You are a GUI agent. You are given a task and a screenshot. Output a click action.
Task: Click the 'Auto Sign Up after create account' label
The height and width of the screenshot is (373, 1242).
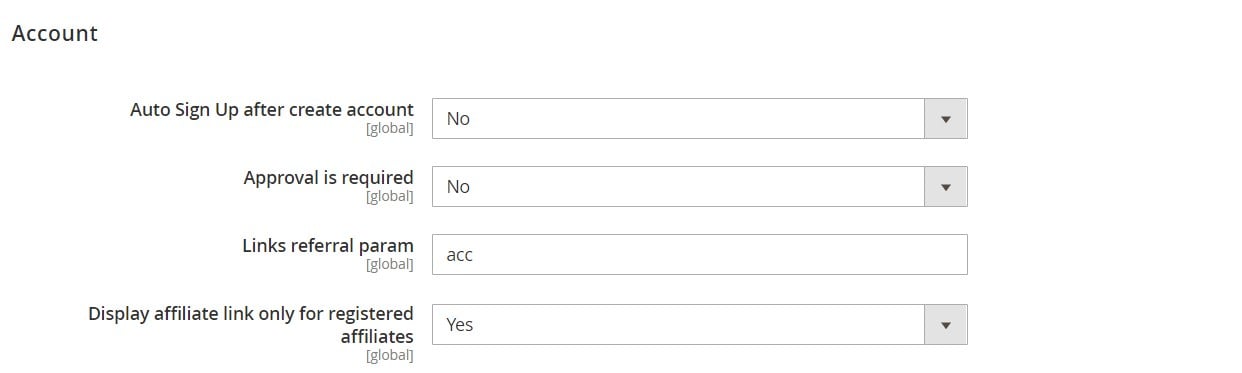tap(272, 110)
